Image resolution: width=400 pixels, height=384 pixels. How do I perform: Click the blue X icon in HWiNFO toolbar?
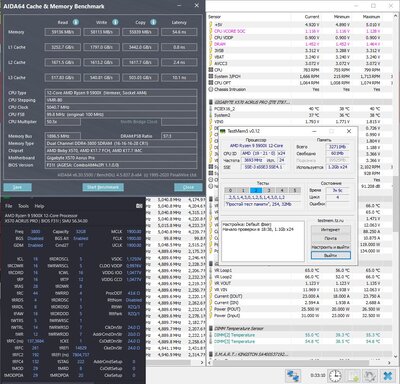(388, 376)
